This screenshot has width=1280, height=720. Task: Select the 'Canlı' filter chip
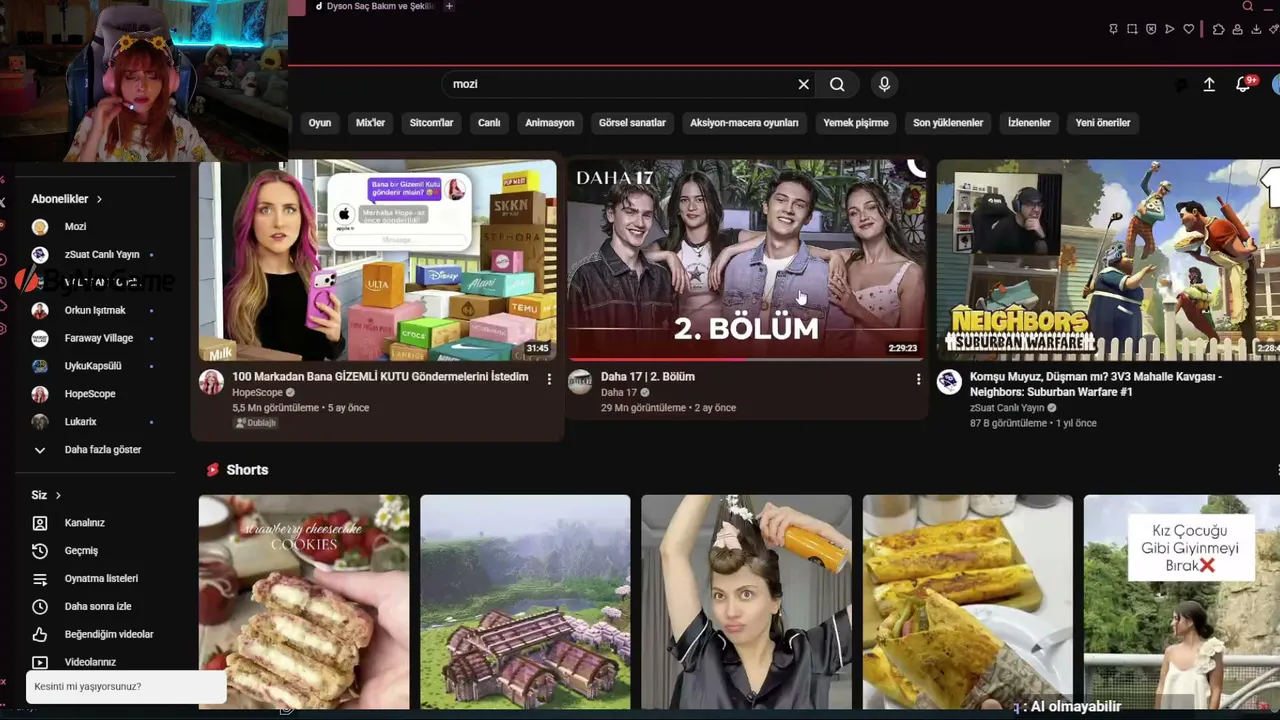[489, 123]
